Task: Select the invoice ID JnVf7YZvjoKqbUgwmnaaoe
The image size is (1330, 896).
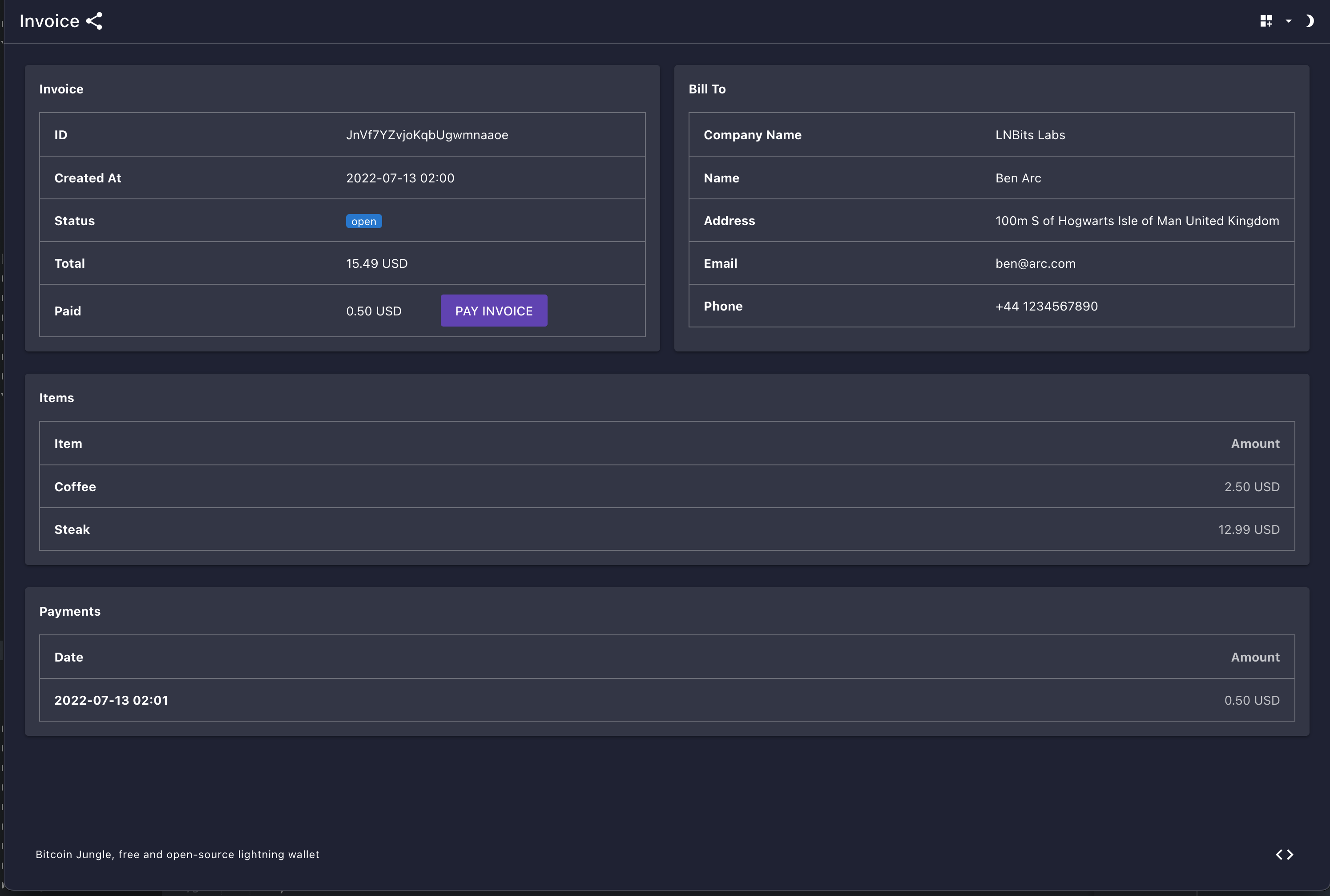Action: tap(427, 135)
